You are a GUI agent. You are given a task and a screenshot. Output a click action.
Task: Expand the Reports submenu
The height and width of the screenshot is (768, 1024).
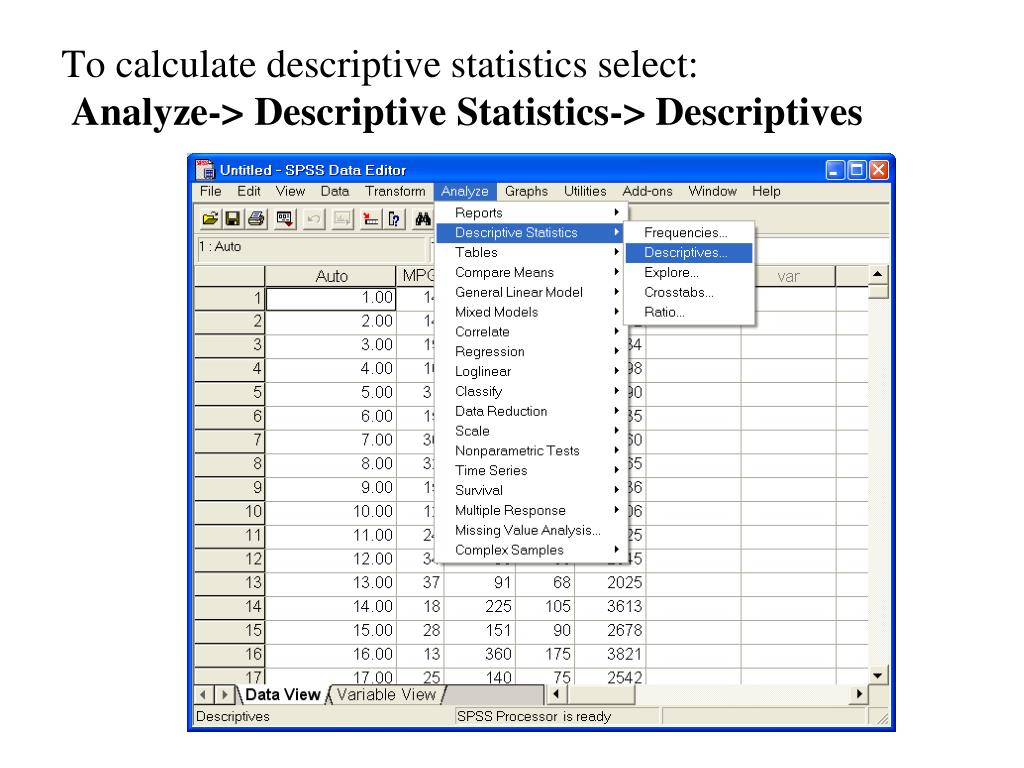tap(531, 213)
